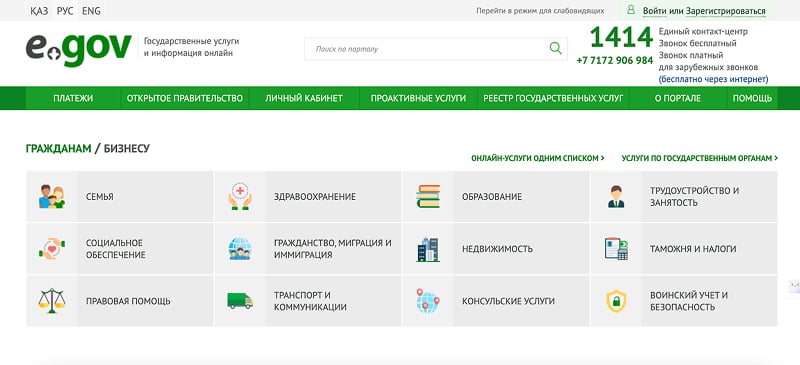This screenshot has height=365, width=800.
Task: Click the 1414 contact number
Action: point(621,37)
